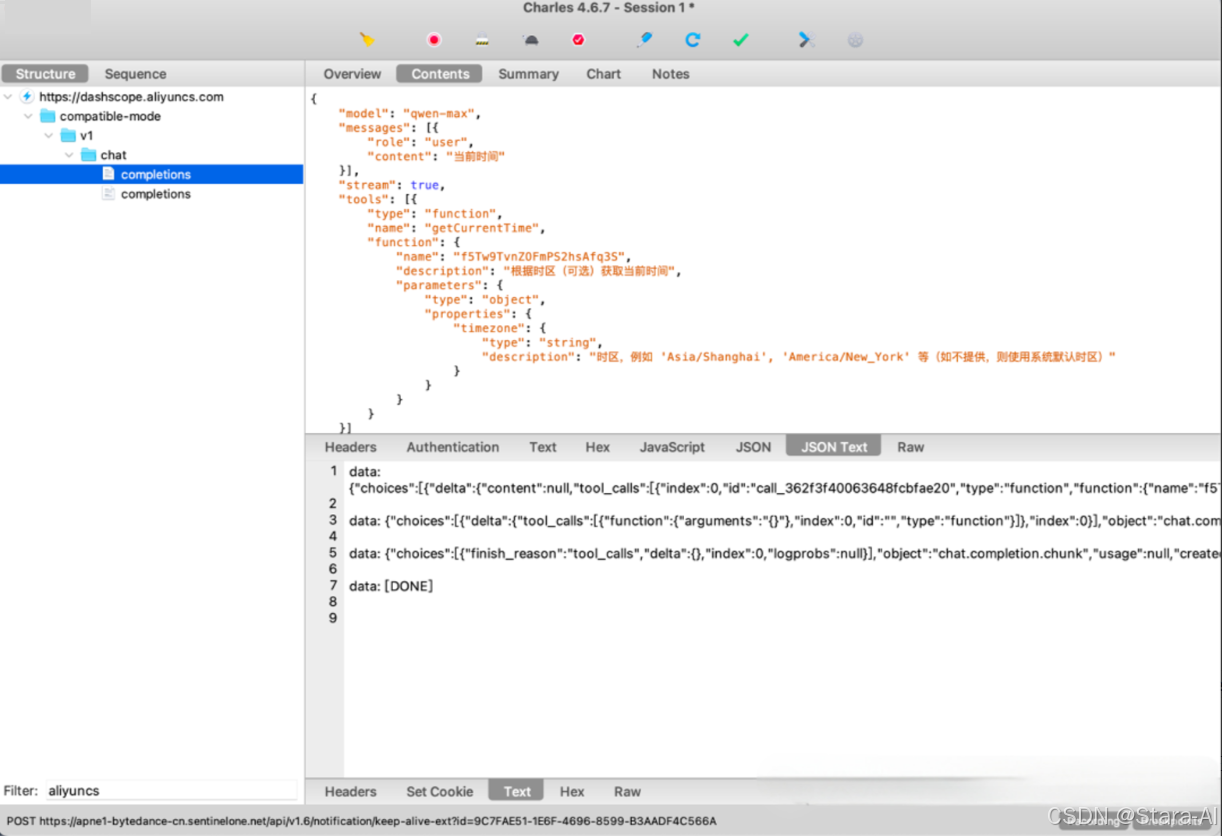Toggle SSL proxying lock icon
The height and width of the screenshot is (836, 1222).
483,41
